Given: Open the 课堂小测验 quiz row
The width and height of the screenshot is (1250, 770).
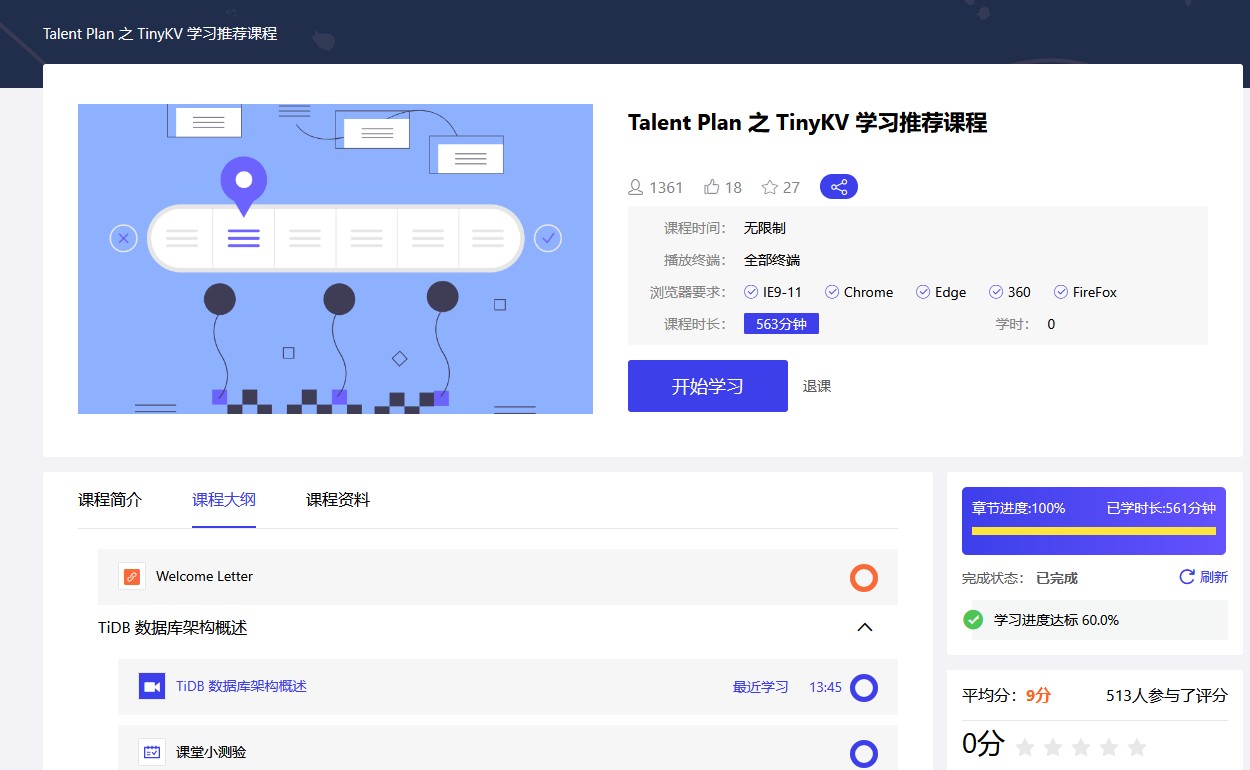Looking at the screenshot, I should [x=508, y=748].
